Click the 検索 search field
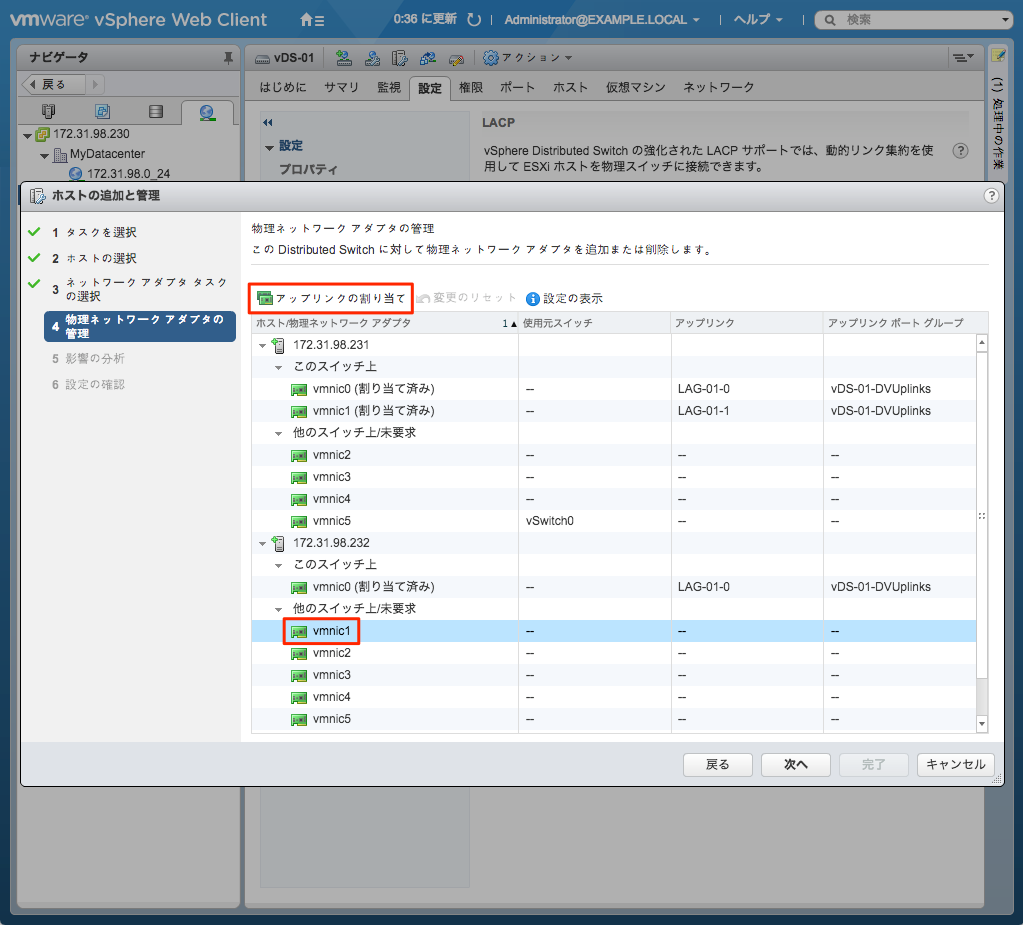The width and height of the screenshot is (1023, 925). coord(913,20)
